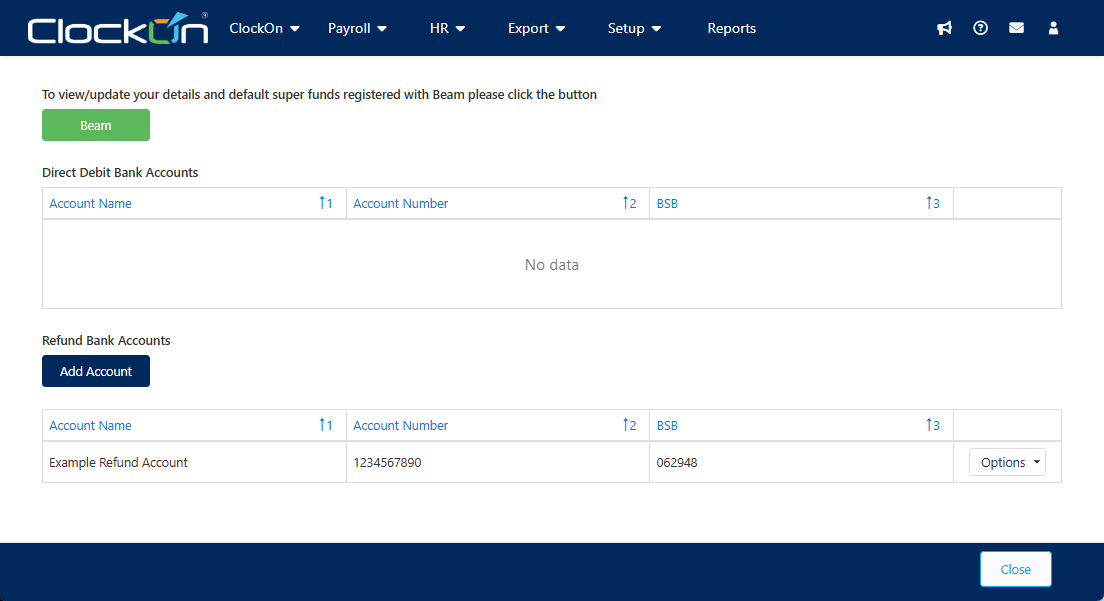The image size is (1104, 601).
Task: Click the ClockOn logo
Action: (118, 29)
